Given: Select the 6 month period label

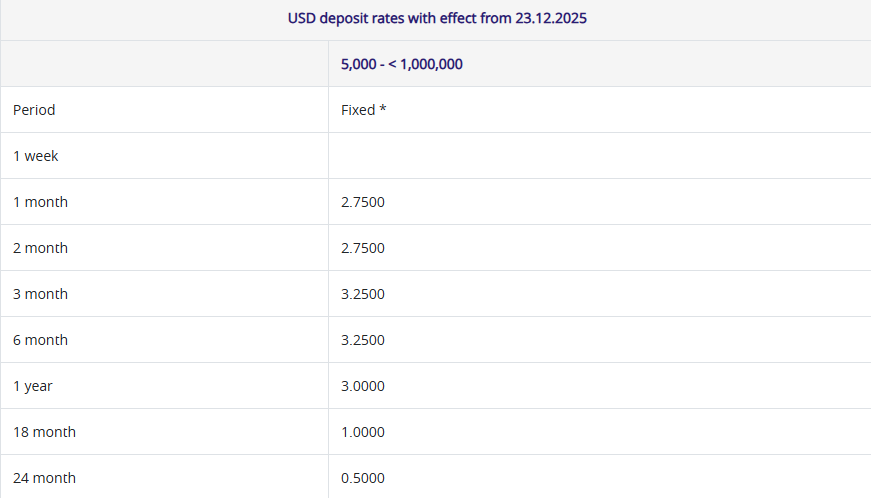Looking at the screenshot, I should point(40,340).
